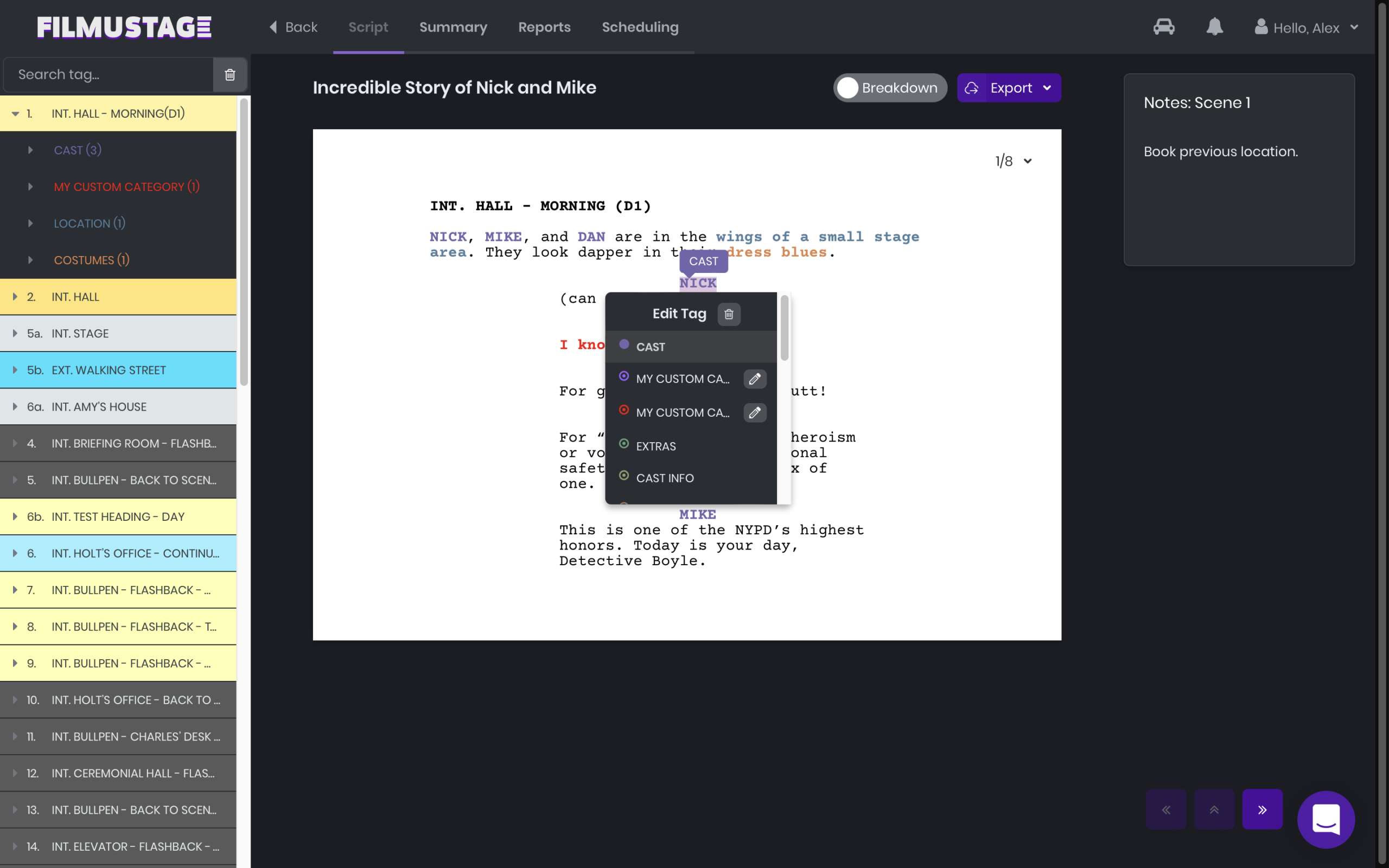Viewport: 1389px width, 868px height.
Task: Open the vehicle icon in the top bar
Action: pos(1164,27)
